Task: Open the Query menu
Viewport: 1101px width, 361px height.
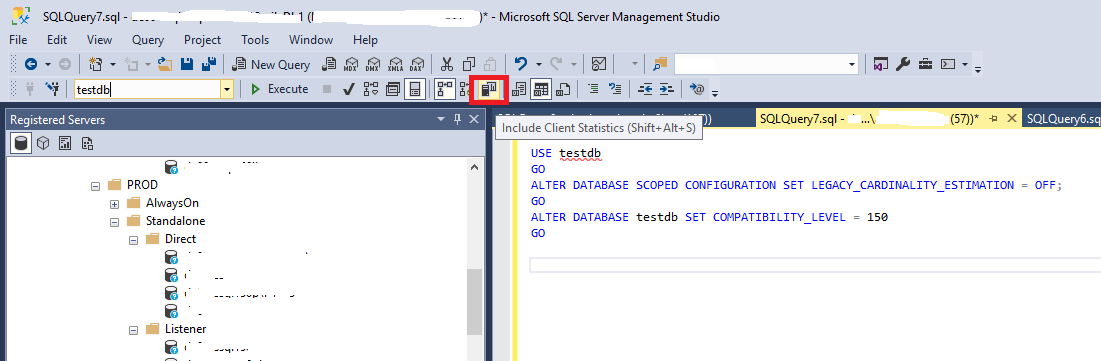Action: click(147, 40)
